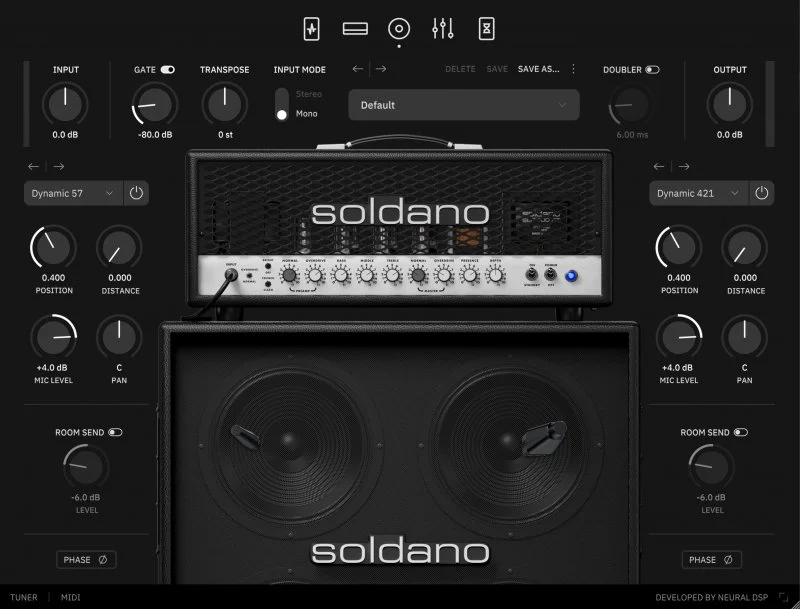Select Mono input mode
This screenshot has width=800, height=609.
(306, 114)
